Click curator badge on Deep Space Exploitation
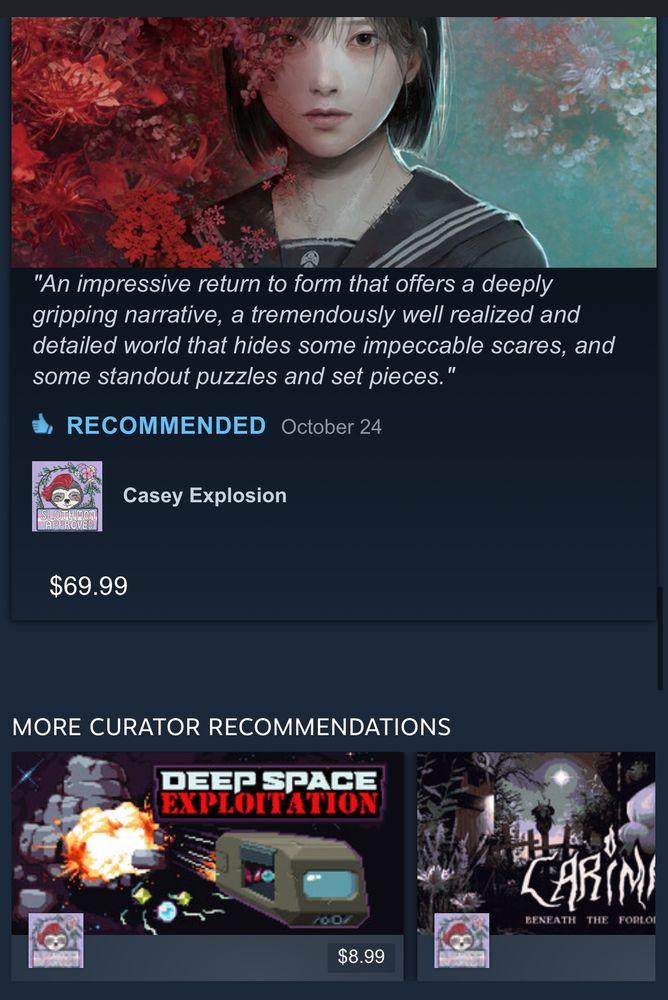Image resolution: width=668 pixels, height=1000 pixels. click(56, 940)
